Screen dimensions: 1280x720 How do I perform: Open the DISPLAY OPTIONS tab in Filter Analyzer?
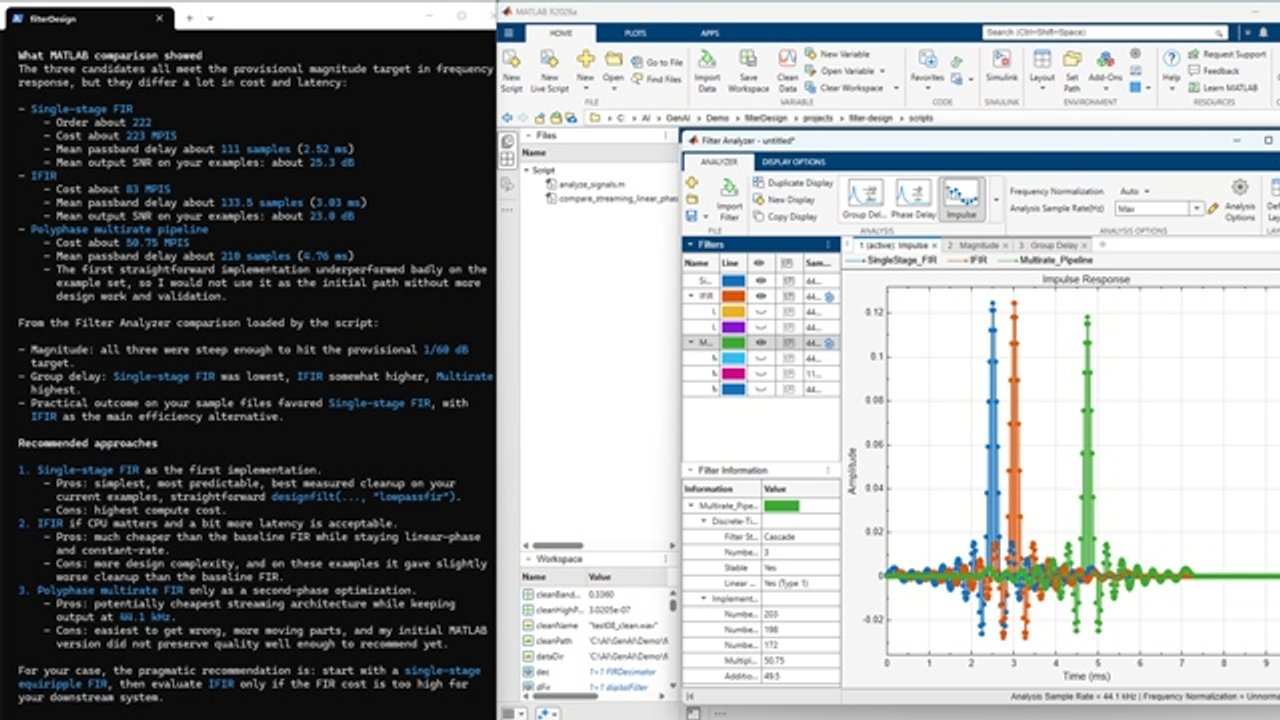793,162
